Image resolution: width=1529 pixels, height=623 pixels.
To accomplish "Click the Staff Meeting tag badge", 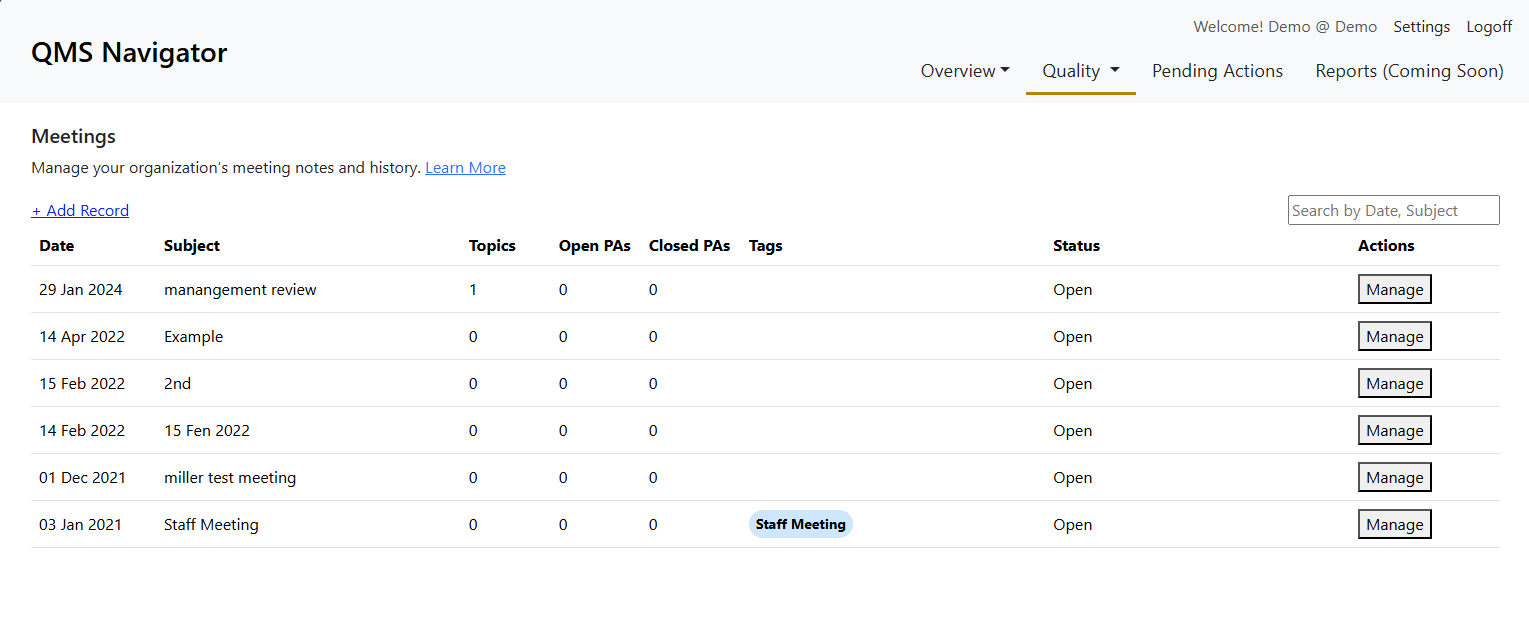I will (x=800, y=525).
